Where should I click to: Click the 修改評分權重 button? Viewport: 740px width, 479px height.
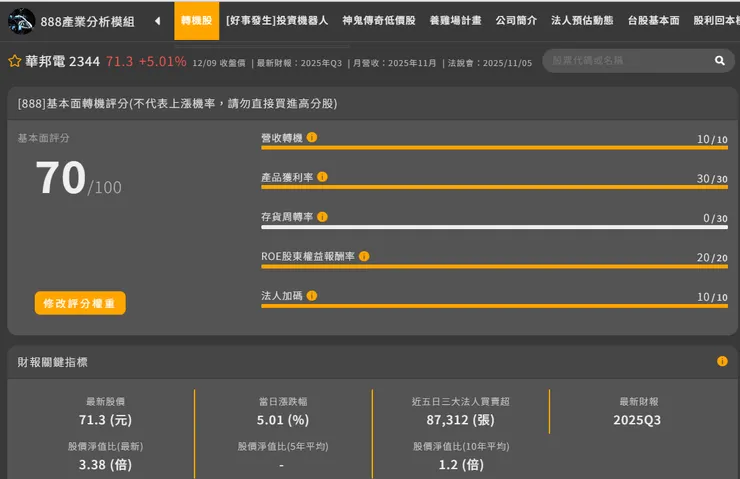[80, 303]
